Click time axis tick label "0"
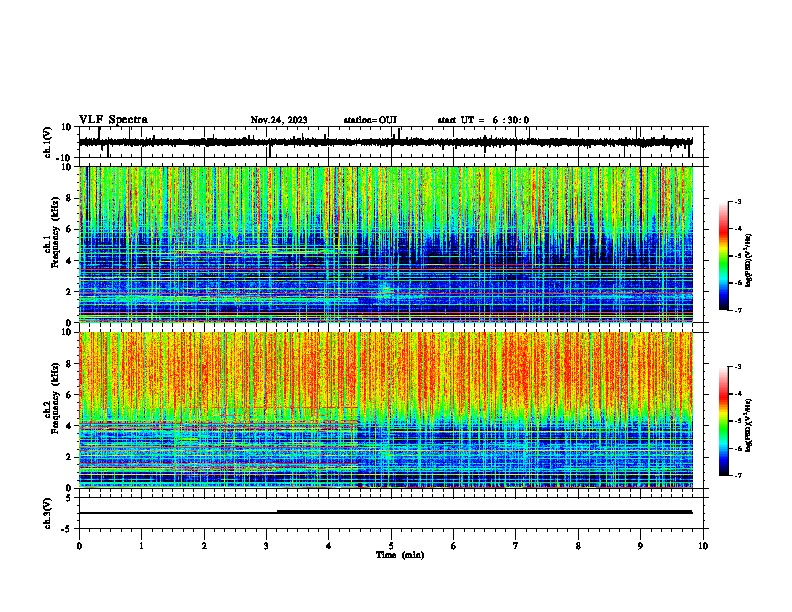 [x=79, y=546]
